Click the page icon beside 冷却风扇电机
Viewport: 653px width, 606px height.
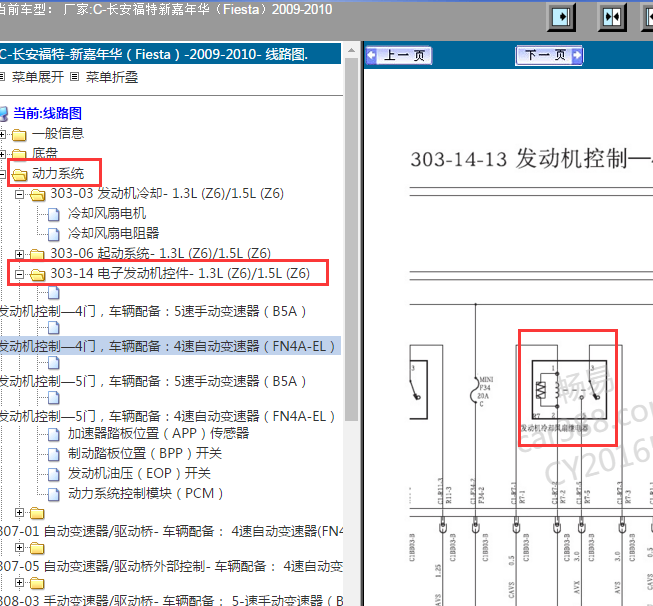(x=53, y=214)
